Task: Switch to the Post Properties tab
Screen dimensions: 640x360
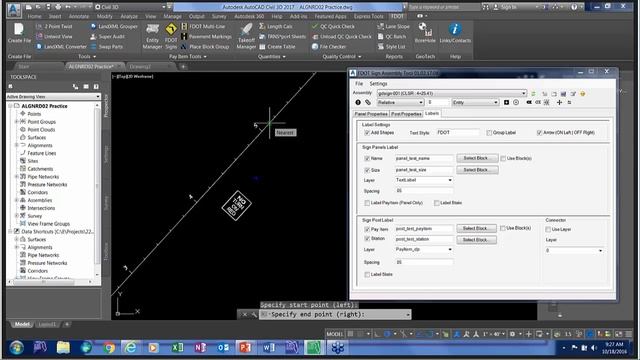Action: [406, 114]
